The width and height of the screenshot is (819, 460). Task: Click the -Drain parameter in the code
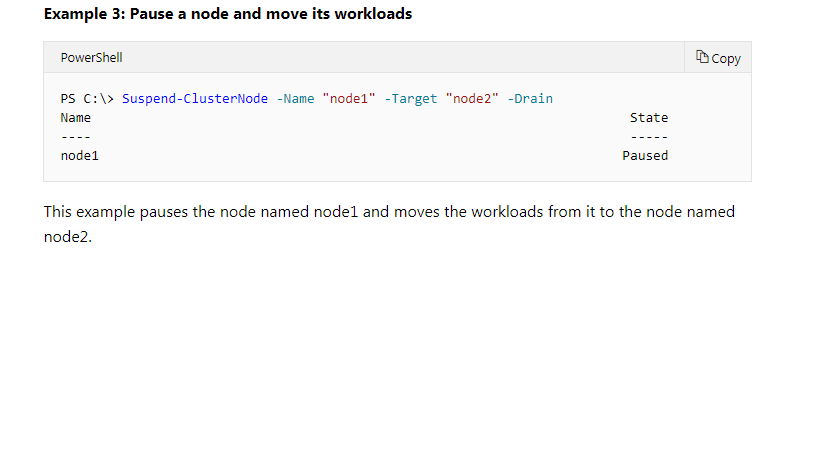point(530,99)
